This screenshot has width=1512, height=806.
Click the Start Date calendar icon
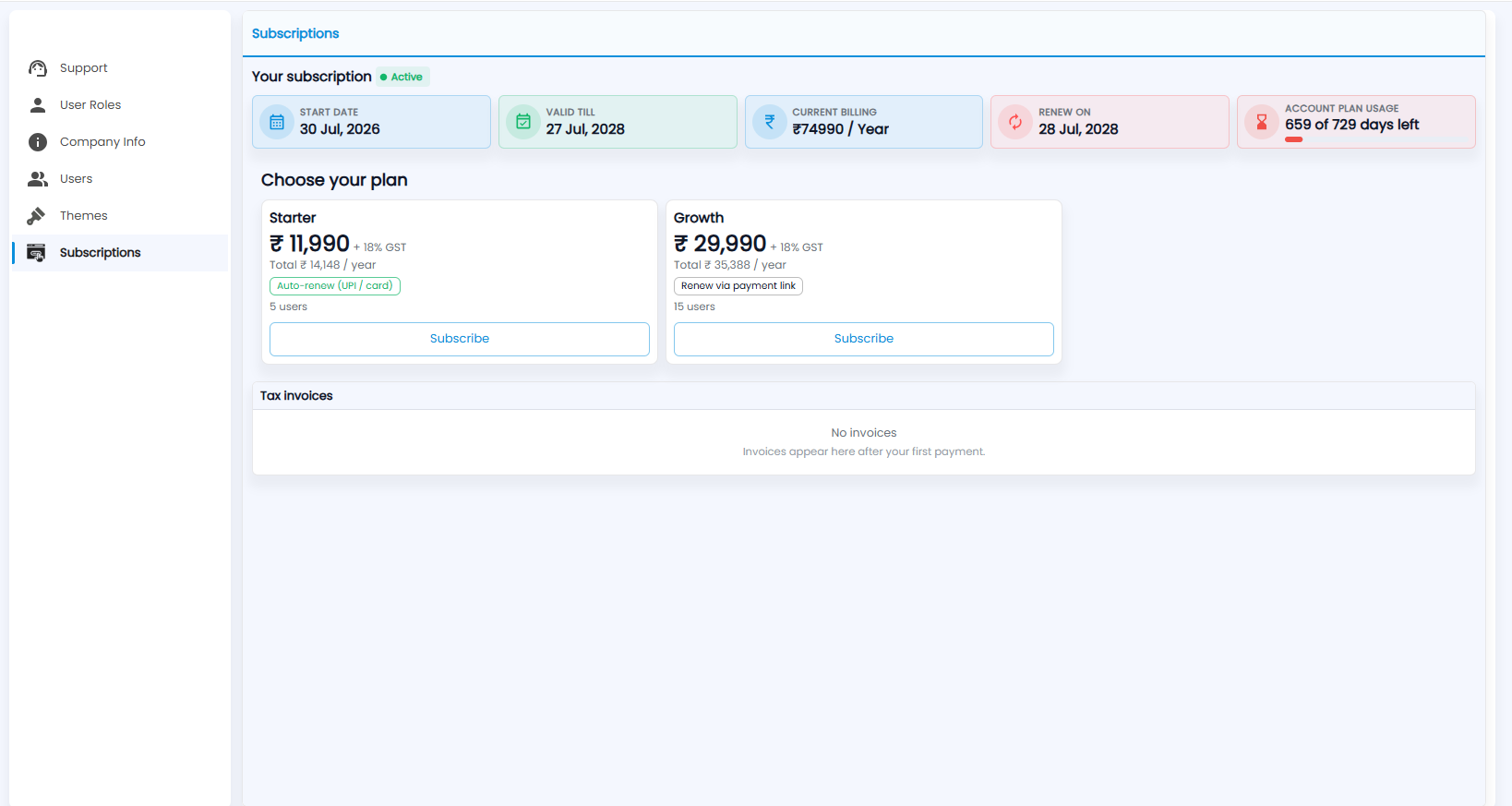click(277, 122)
